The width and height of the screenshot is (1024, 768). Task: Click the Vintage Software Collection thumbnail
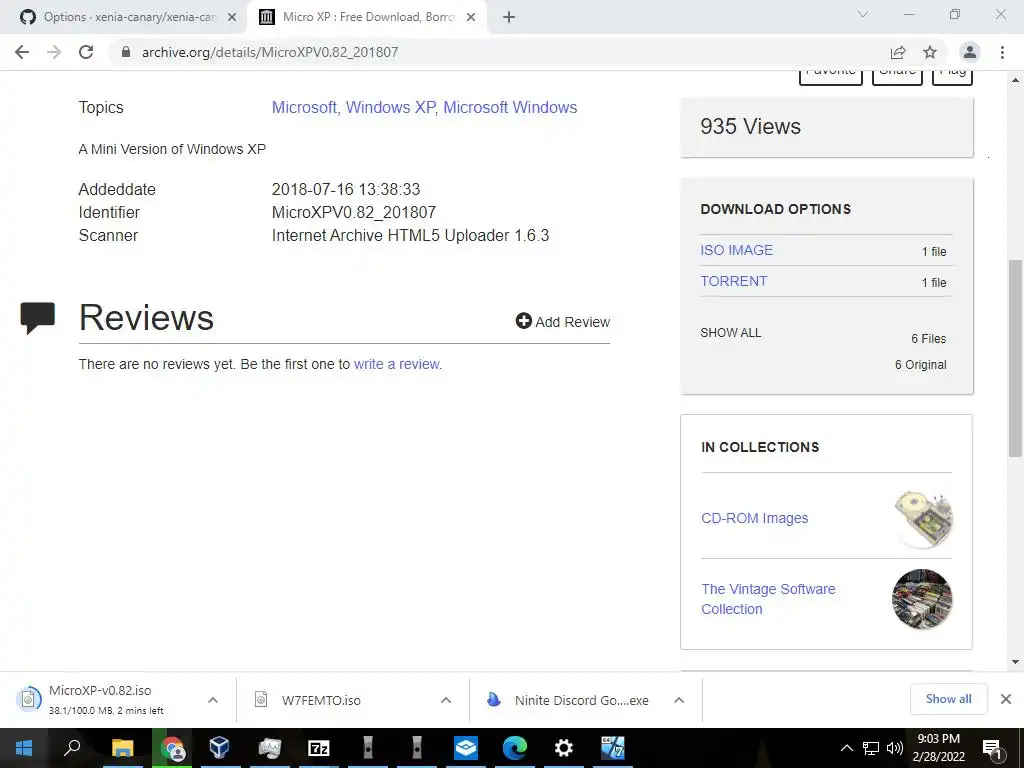pos(922,599)
